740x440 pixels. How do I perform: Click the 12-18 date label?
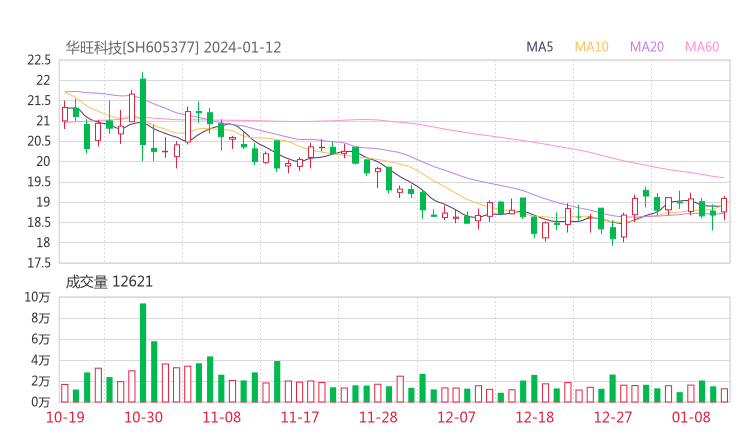coord(535,417)
